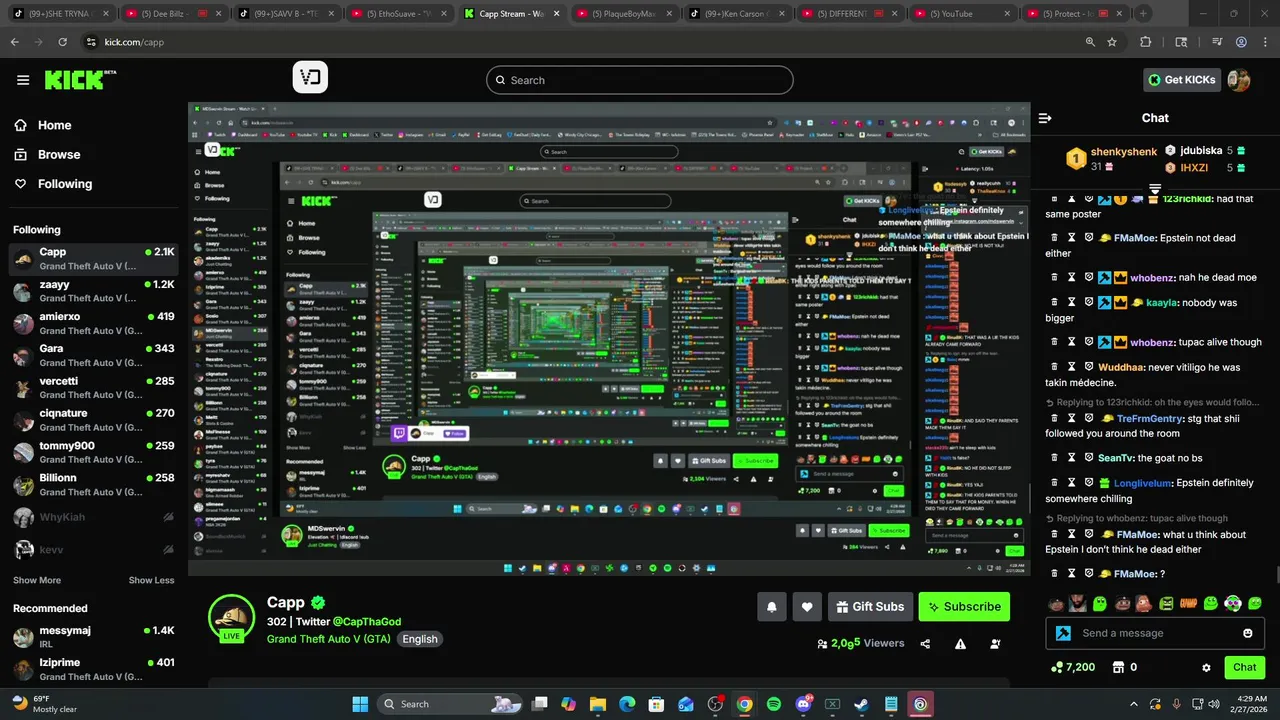Click the user icon beside report
Viewport: 1280px width, 720px height.
tap(995, 644)
